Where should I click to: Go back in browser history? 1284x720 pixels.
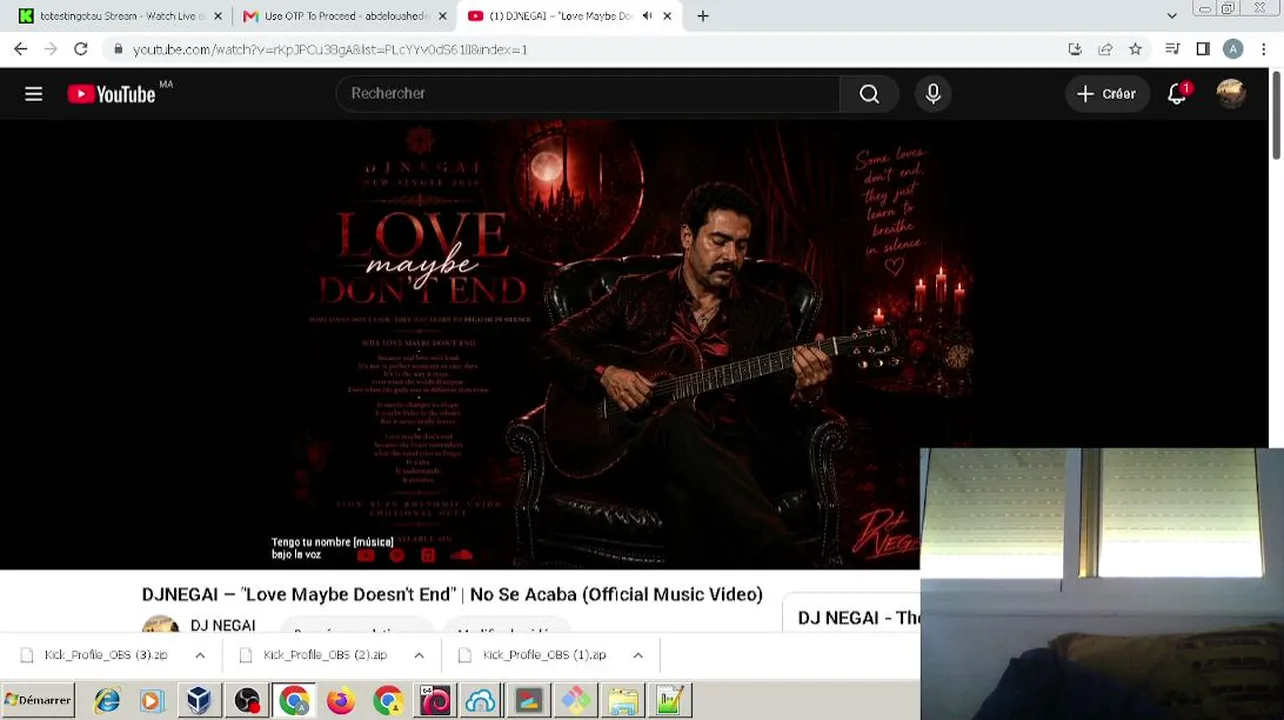point(21,49)
